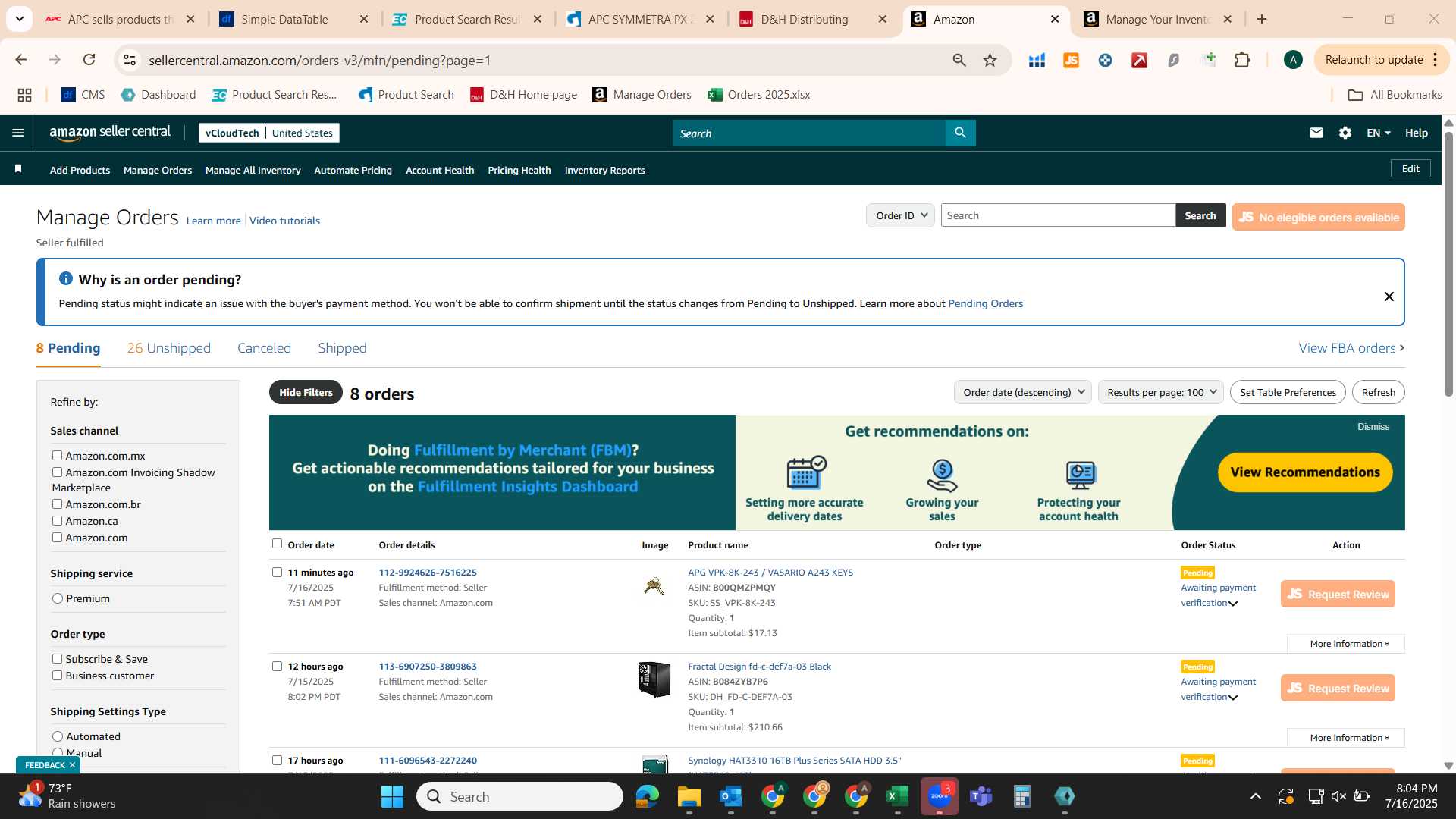The width and height of the screenshot is (1456, 819).
Task: Check the Amazon.ca sales channel
Action: [x=57, y=520]
